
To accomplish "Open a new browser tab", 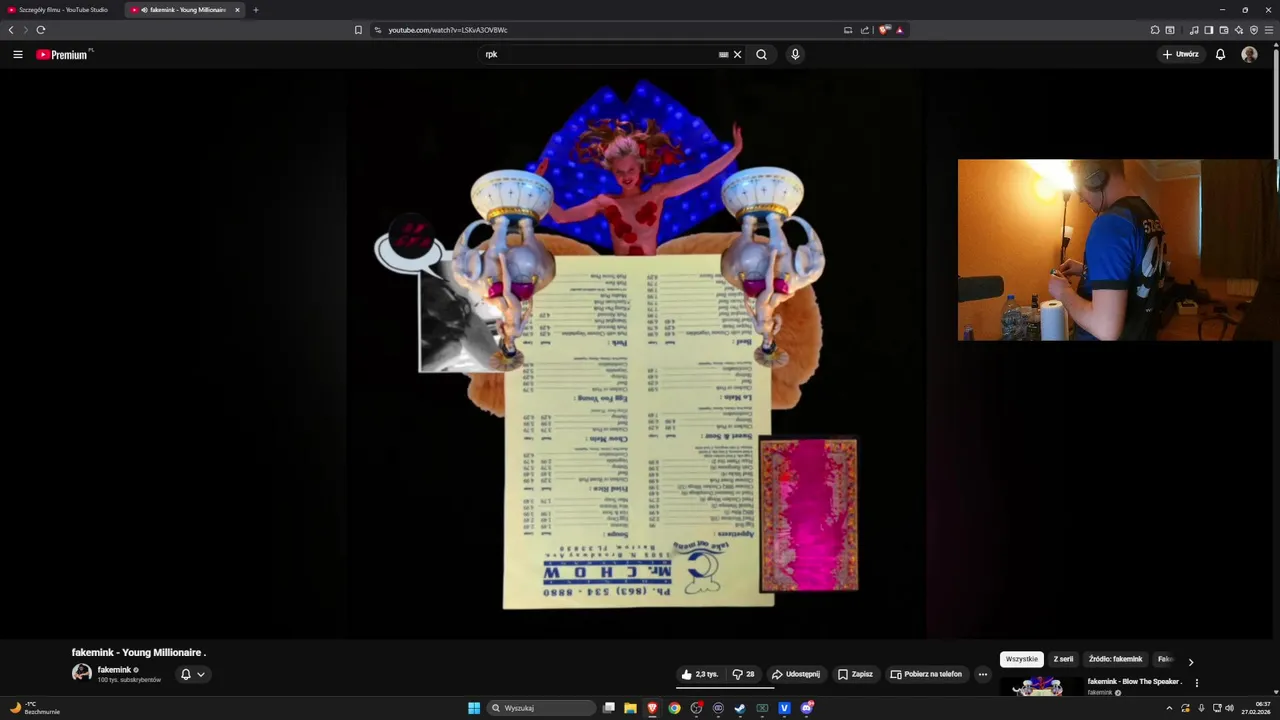I will point(256,10).
